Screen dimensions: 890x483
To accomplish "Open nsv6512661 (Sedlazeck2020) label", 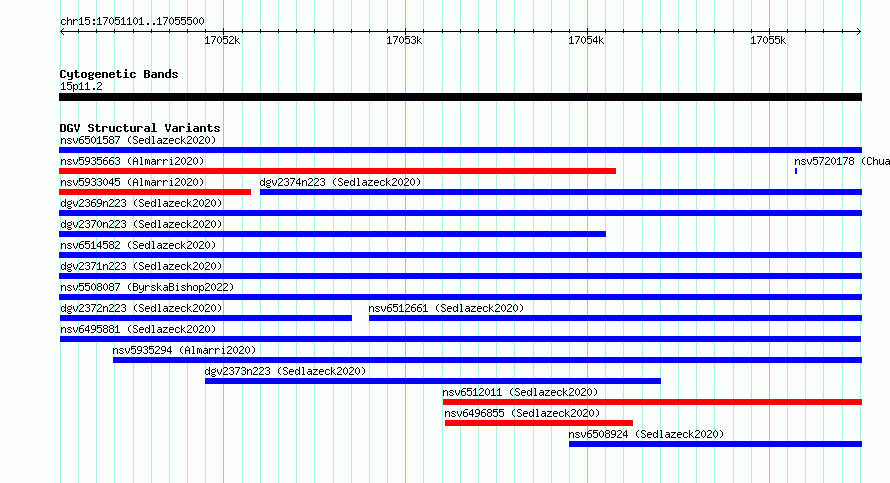I will pyautogui.click(x=446, y=308).
